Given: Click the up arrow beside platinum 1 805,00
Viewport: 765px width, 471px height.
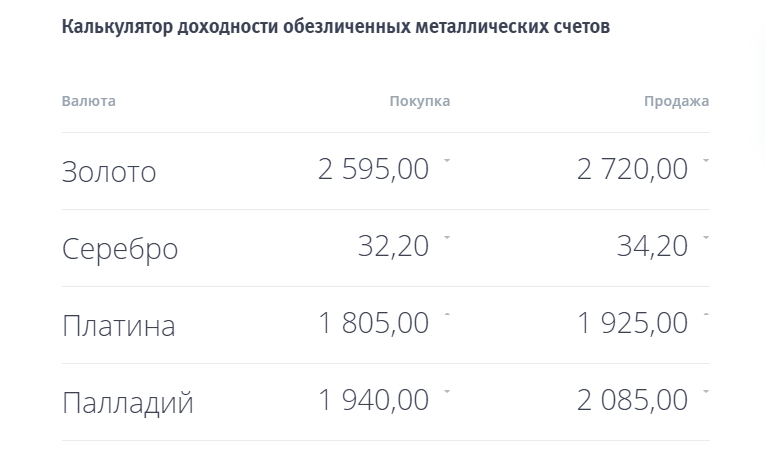Looking at the screenshot, I should pos(447,314).
